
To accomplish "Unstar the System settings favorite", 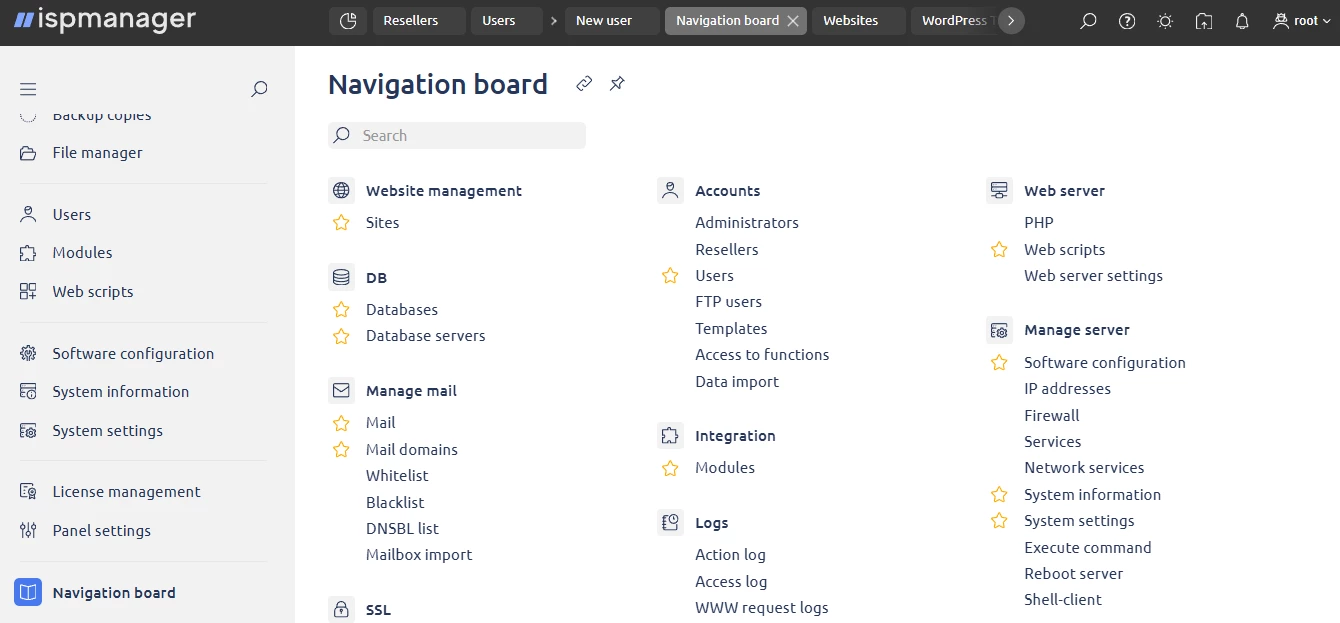I will (998, 520).
